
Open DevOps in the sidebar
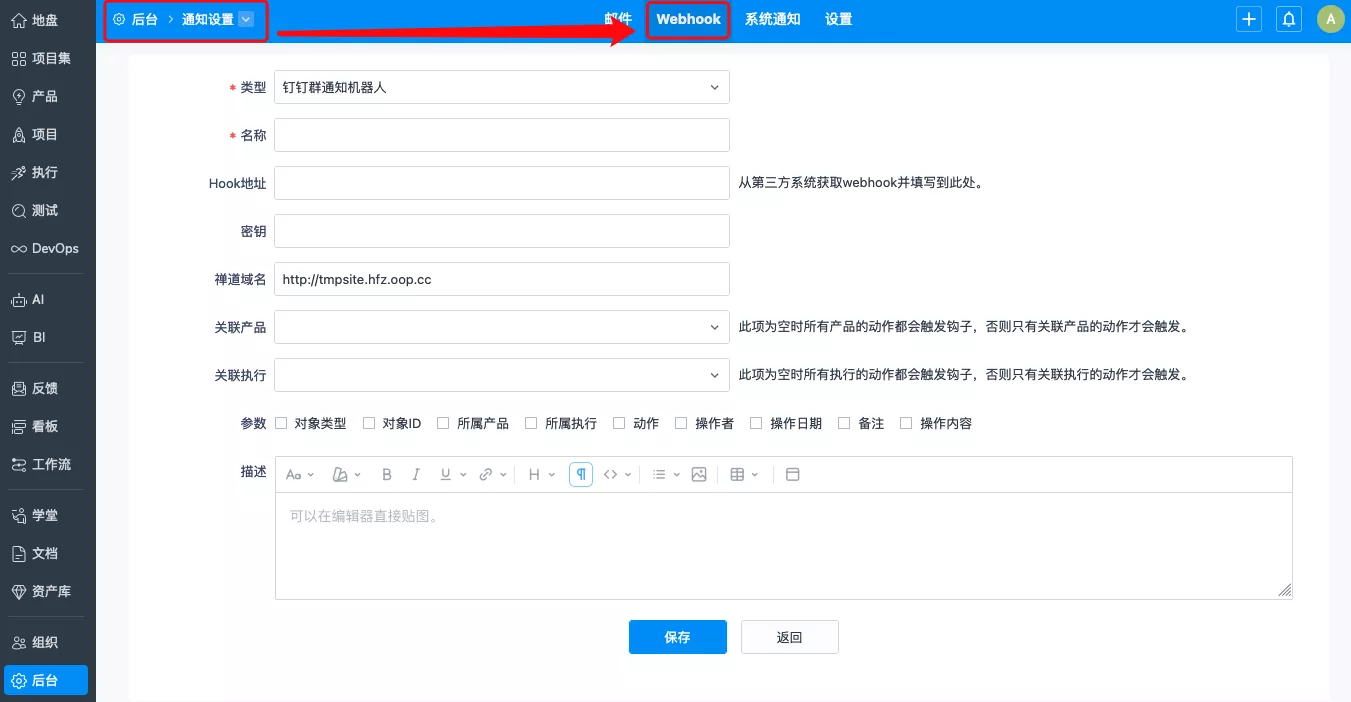pyautogui.click(x=45, y=248)
